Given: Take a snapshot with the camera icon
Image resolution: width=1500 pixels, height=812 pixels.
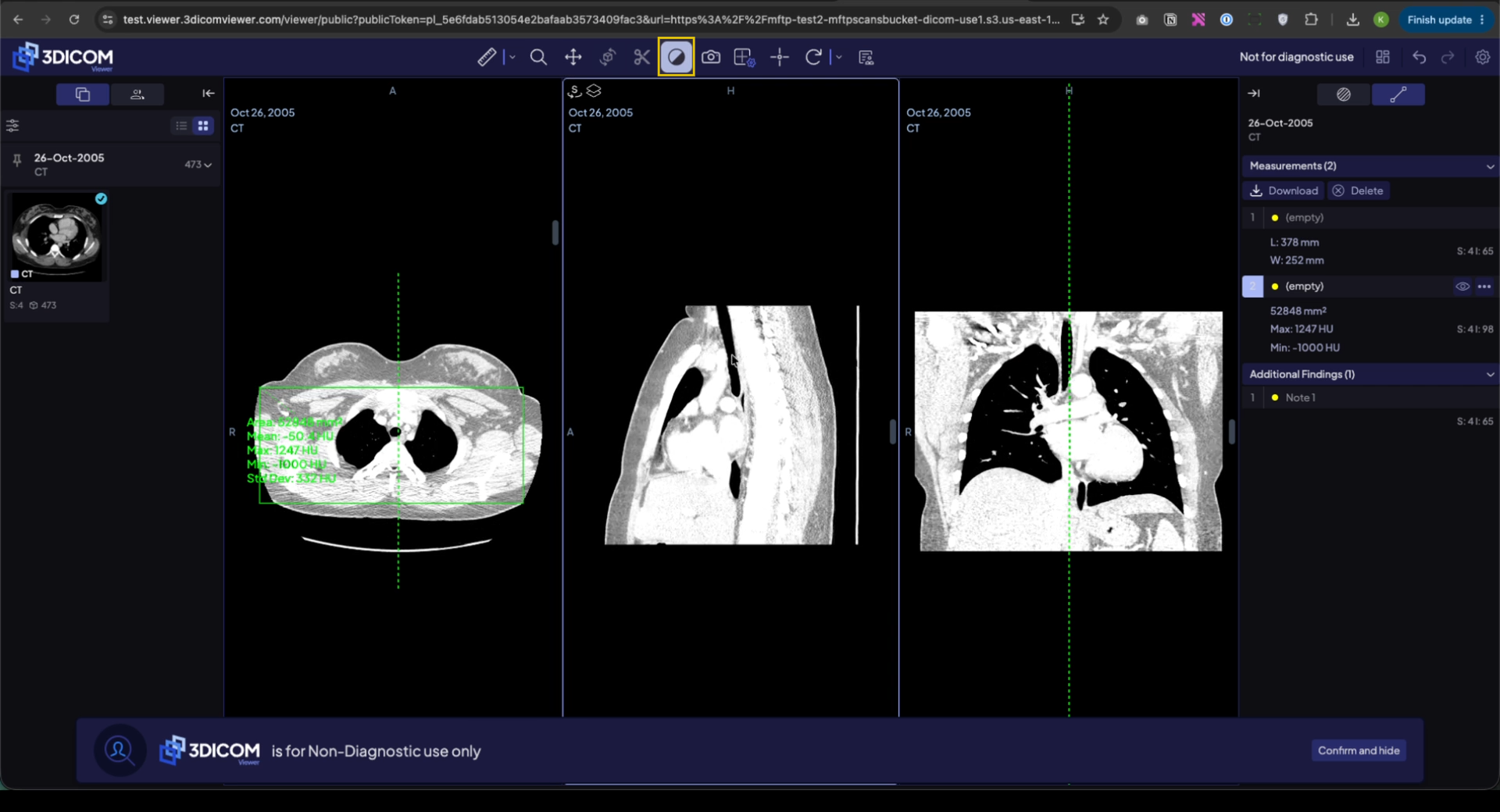Looking at the screenshot, I should 711,57.
